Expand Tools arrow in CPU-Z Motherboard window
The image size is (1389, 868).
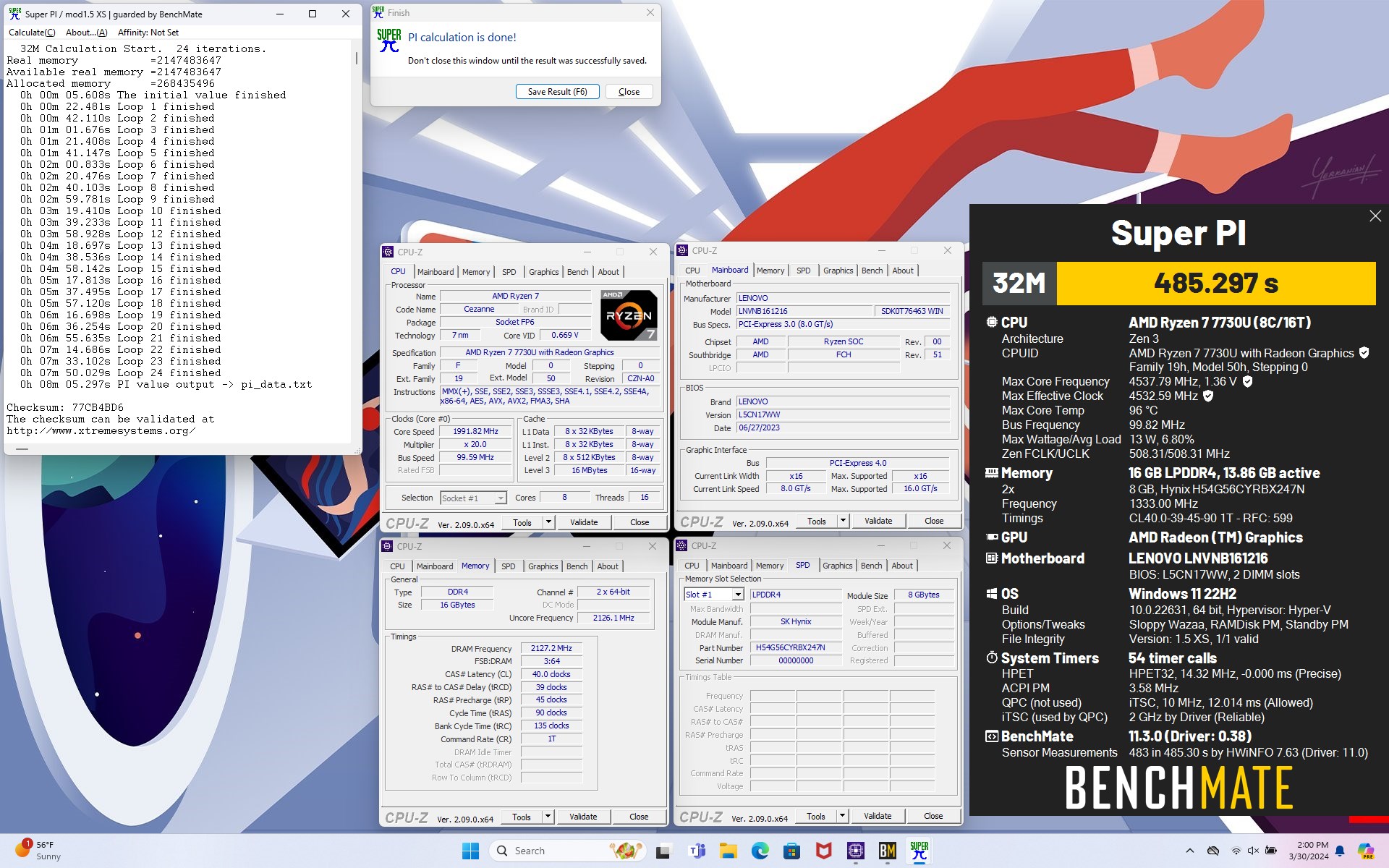[843, 521]
